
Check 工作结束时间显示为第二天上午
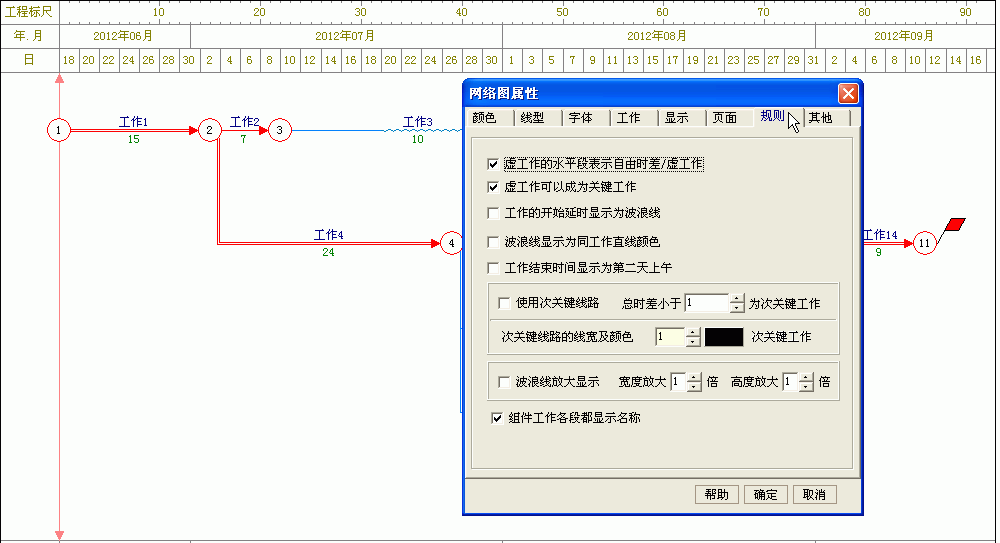point(493,268)
